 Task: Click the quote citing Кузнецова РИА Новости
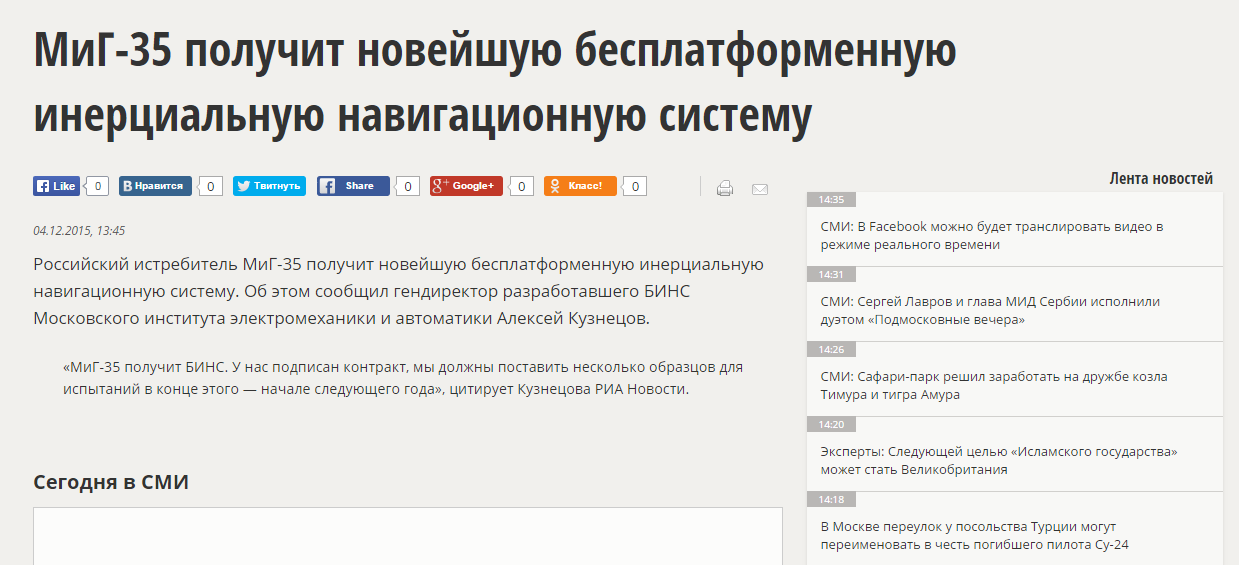(403, 378)
